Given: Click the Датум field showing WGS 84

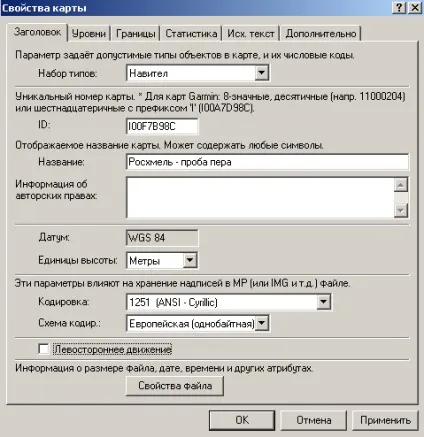Looking at the screenshot, I should point(162,238).
